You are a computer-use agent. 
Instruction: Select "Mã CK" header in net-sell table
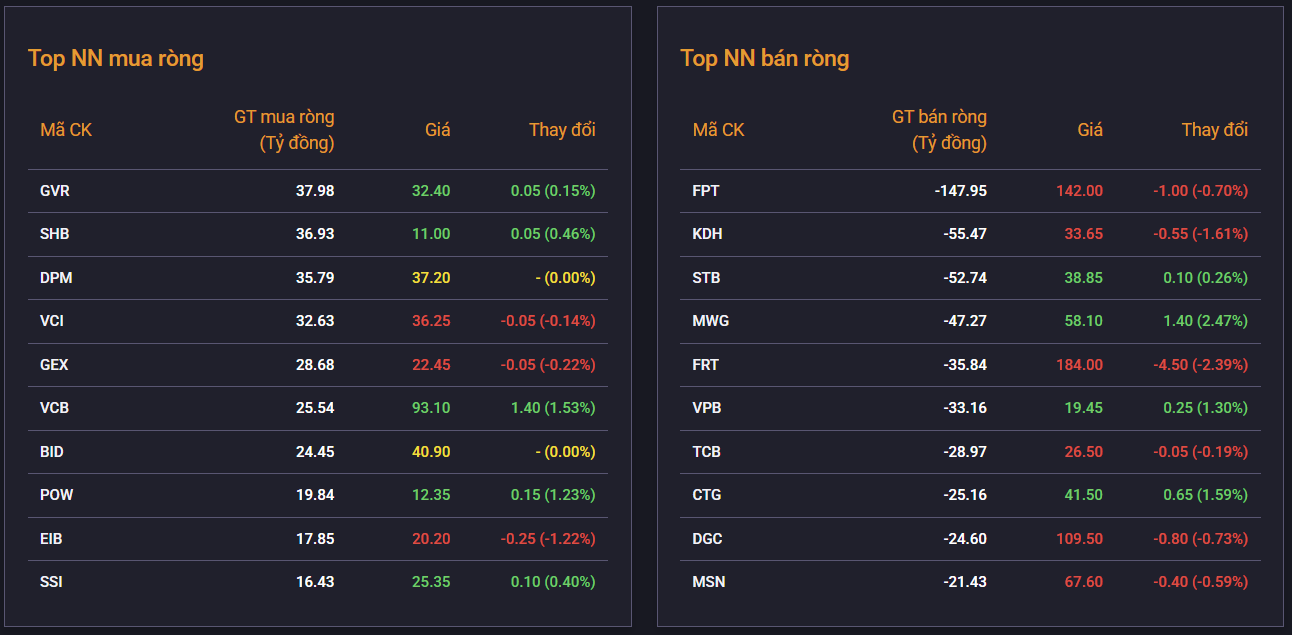tap(718, 130)
